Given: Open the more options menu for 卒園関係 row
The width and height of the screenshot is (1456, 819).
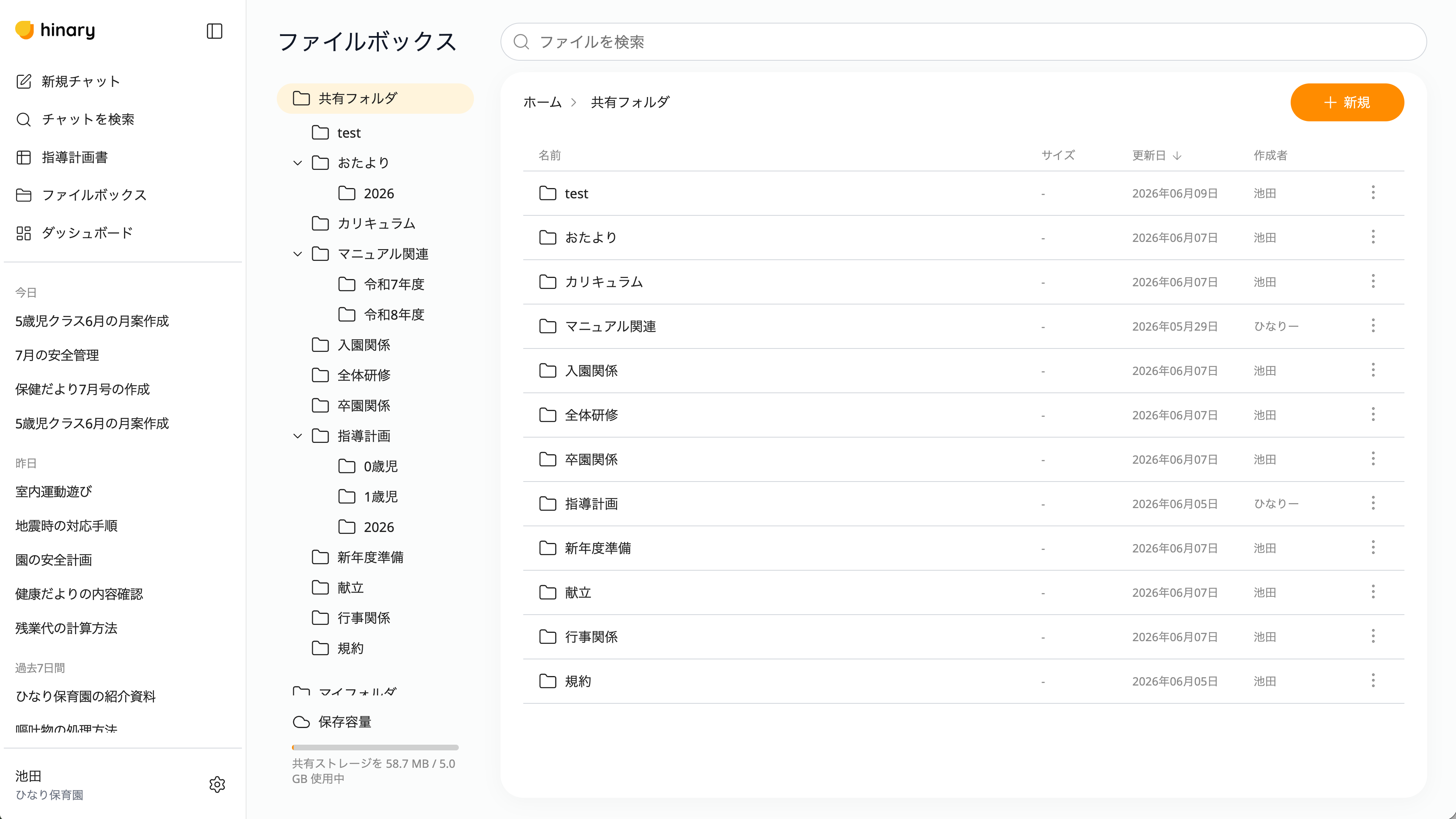Looking at the screenshot, I should point(1373,459).
